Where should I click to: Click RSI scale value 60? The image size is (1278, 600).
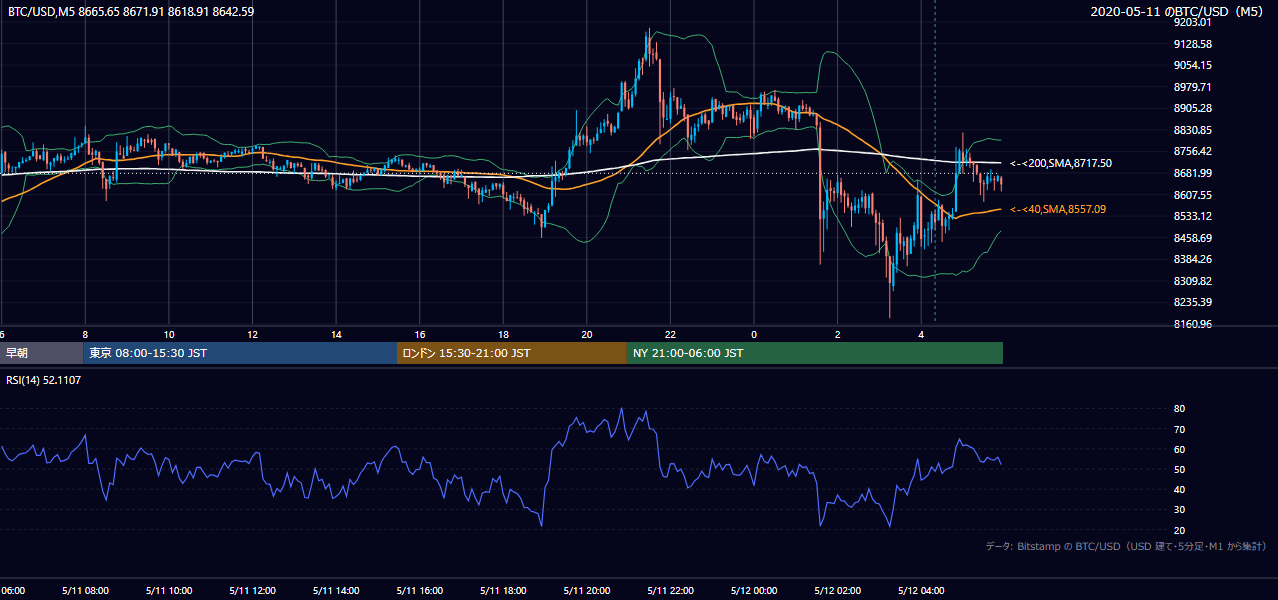[1179, 449]
